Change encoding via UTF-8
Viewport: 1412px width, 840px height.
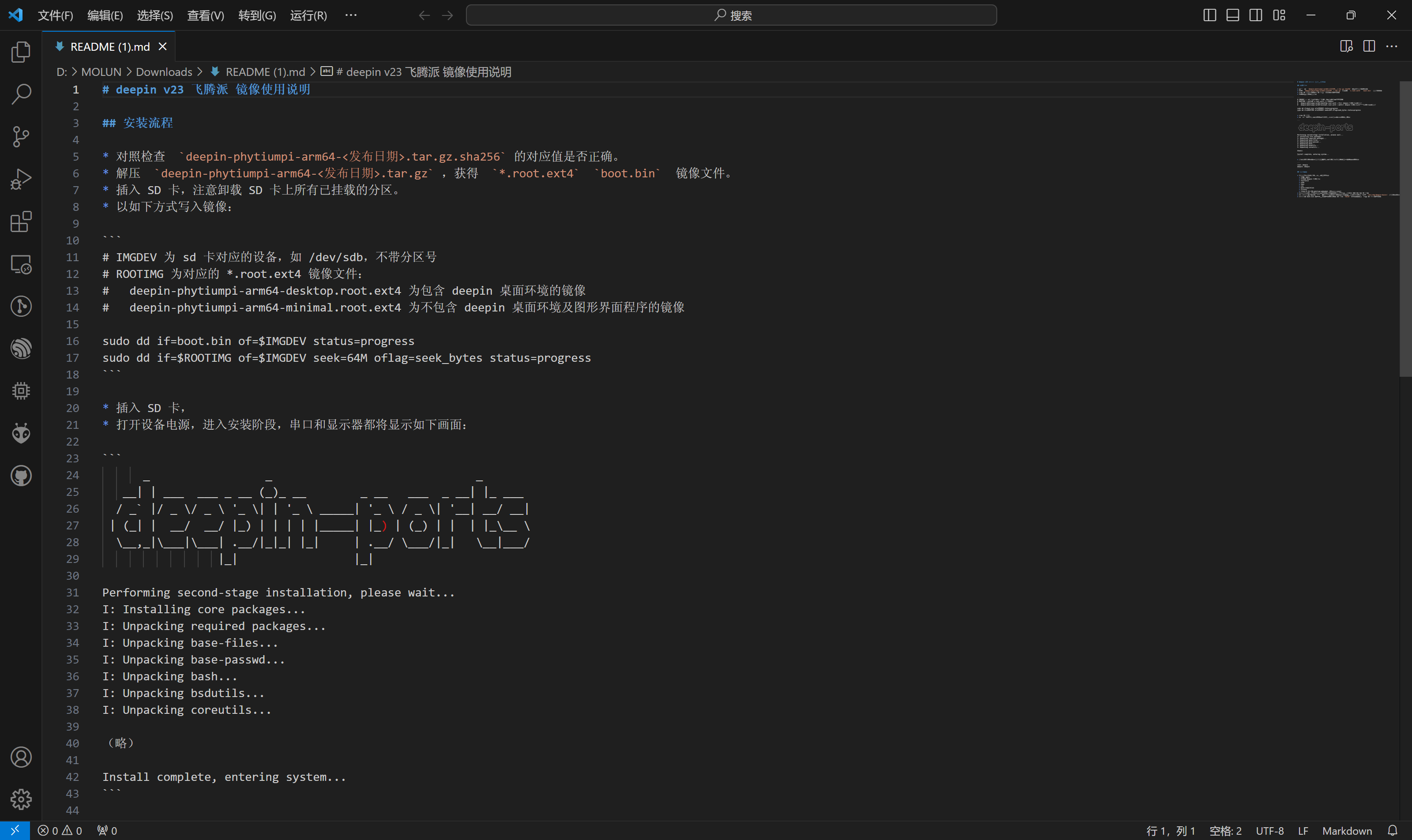coord(1269,830)
